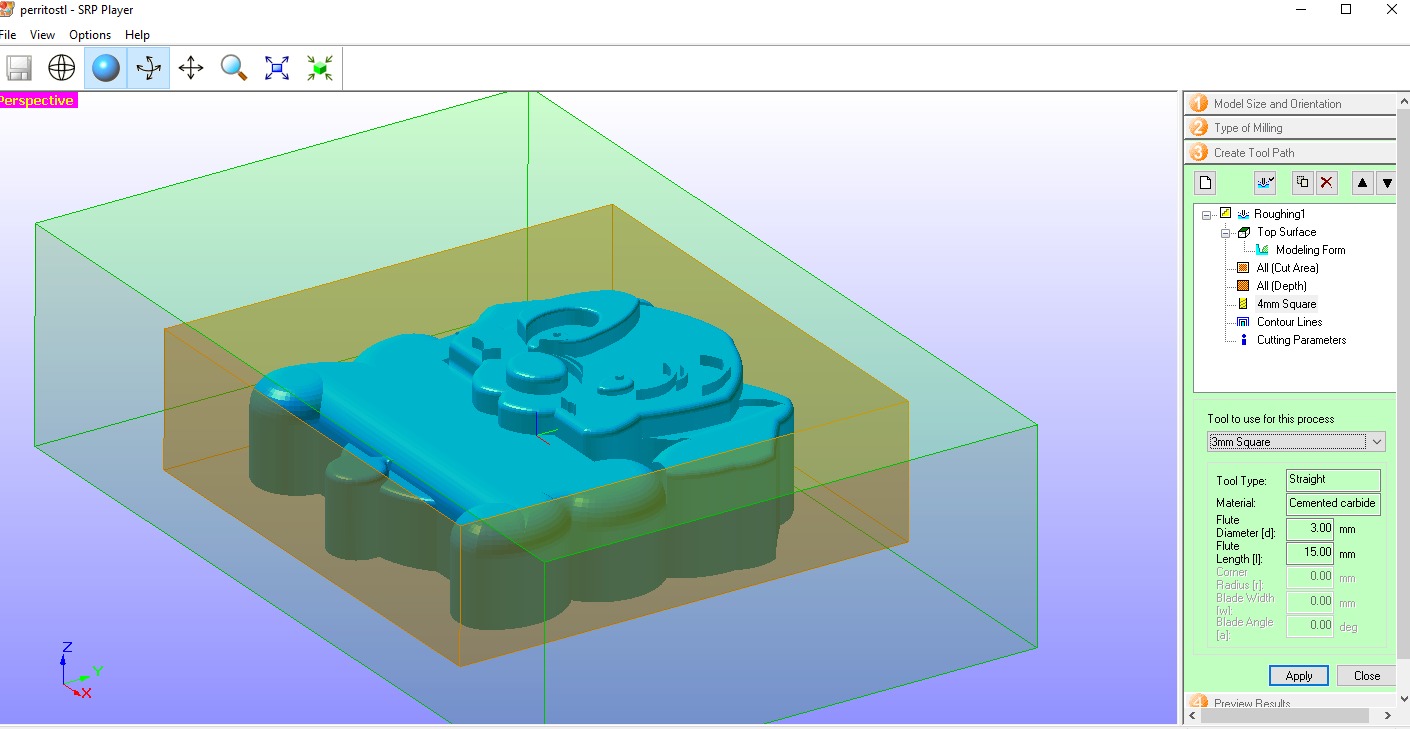Collapse the Top Surface tree node
Screen dimensions: 1410x729
coord(1226,232)
